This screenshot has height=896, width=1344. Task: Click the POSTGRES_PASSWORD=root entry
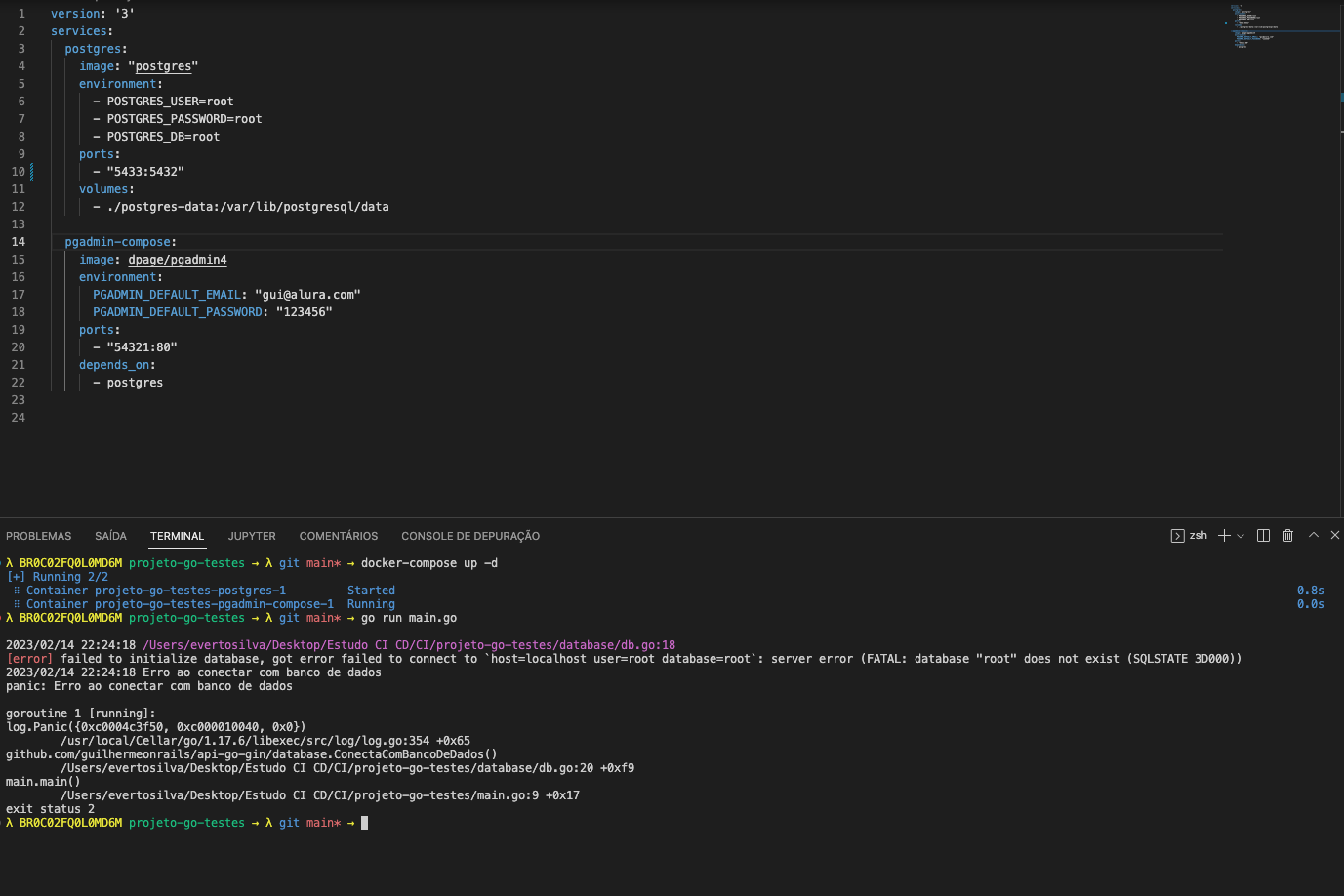pyautogui.click(x=184, y=119)
